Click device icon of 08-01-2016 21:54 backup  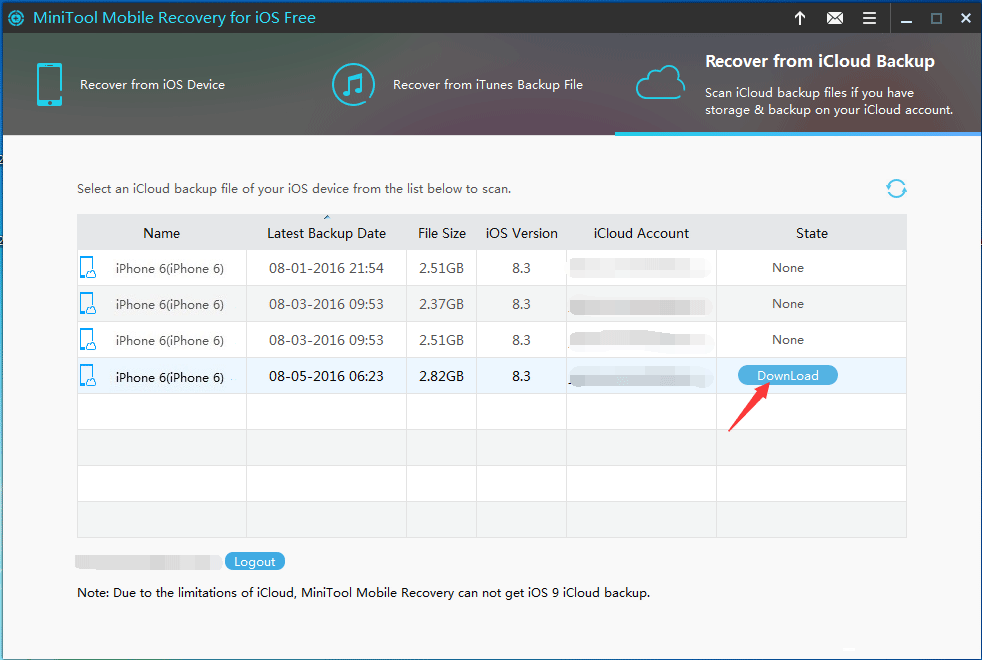pyautogui.click(x=88, y=268)
